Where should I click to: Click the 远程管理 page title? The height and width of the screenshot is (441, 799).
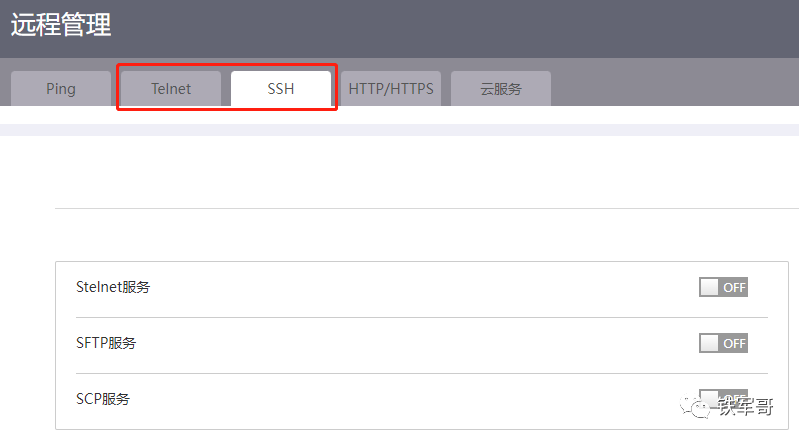click(61, 25)
